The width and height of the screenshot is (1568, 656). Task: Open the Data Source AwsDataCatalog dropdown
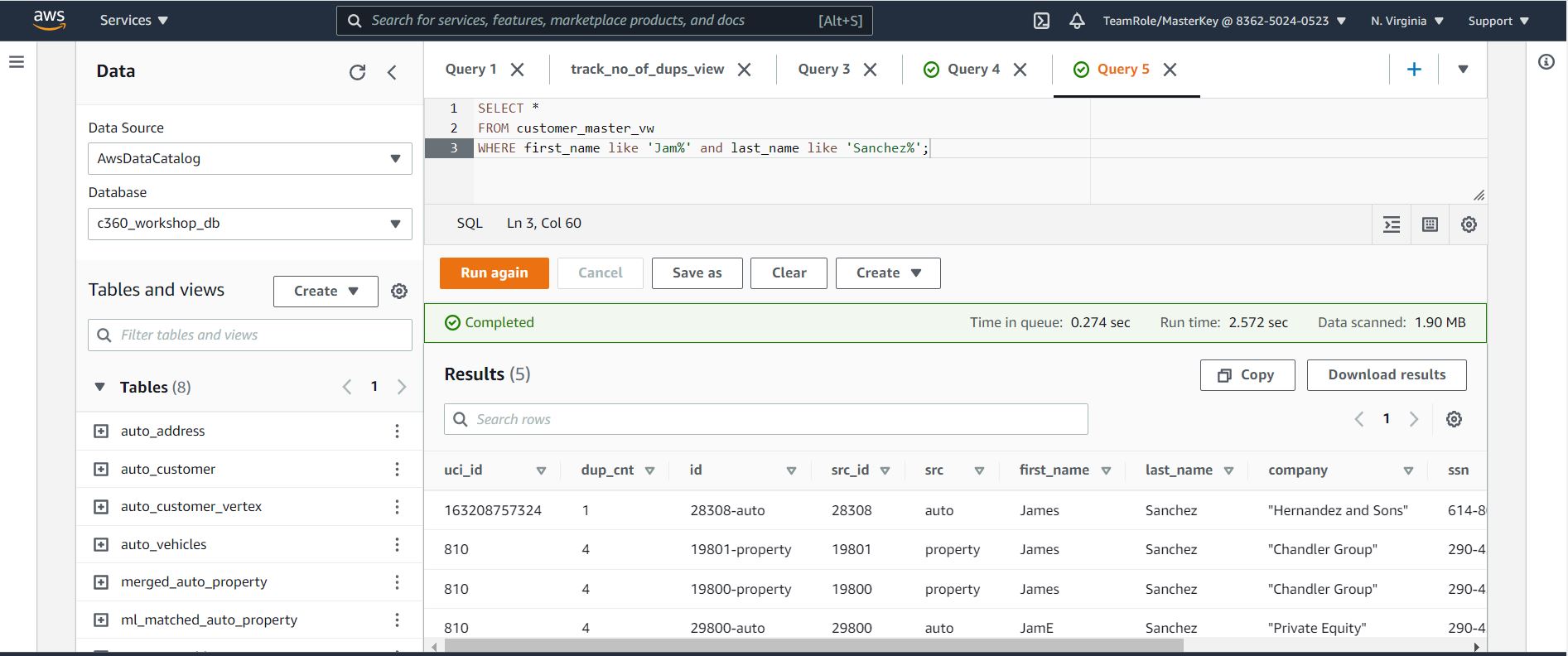click(x=249, y=158)
